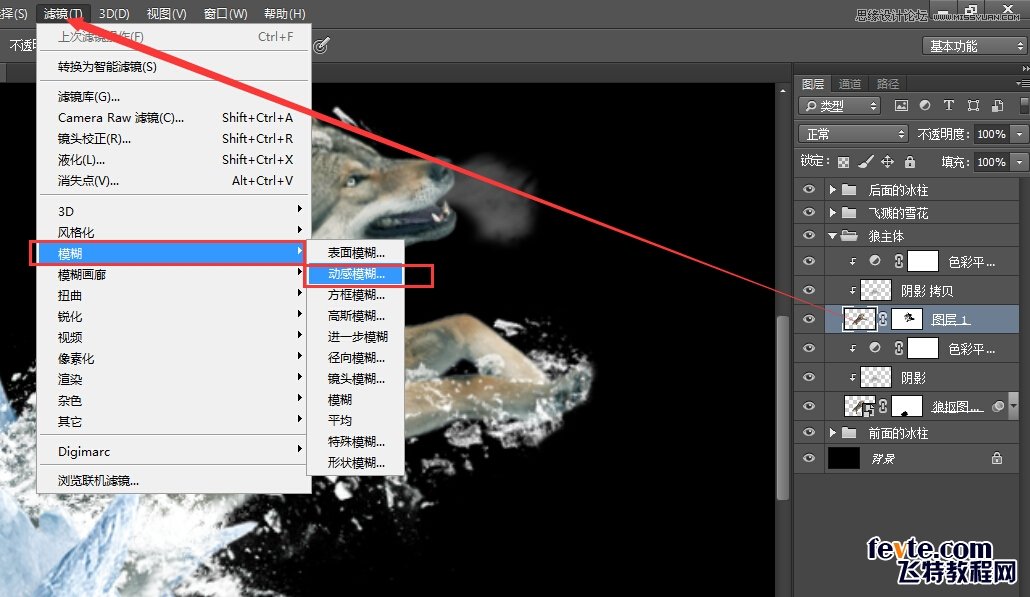
Task: Hide the 后面的冰柱 group
Action: coord(809,189)
